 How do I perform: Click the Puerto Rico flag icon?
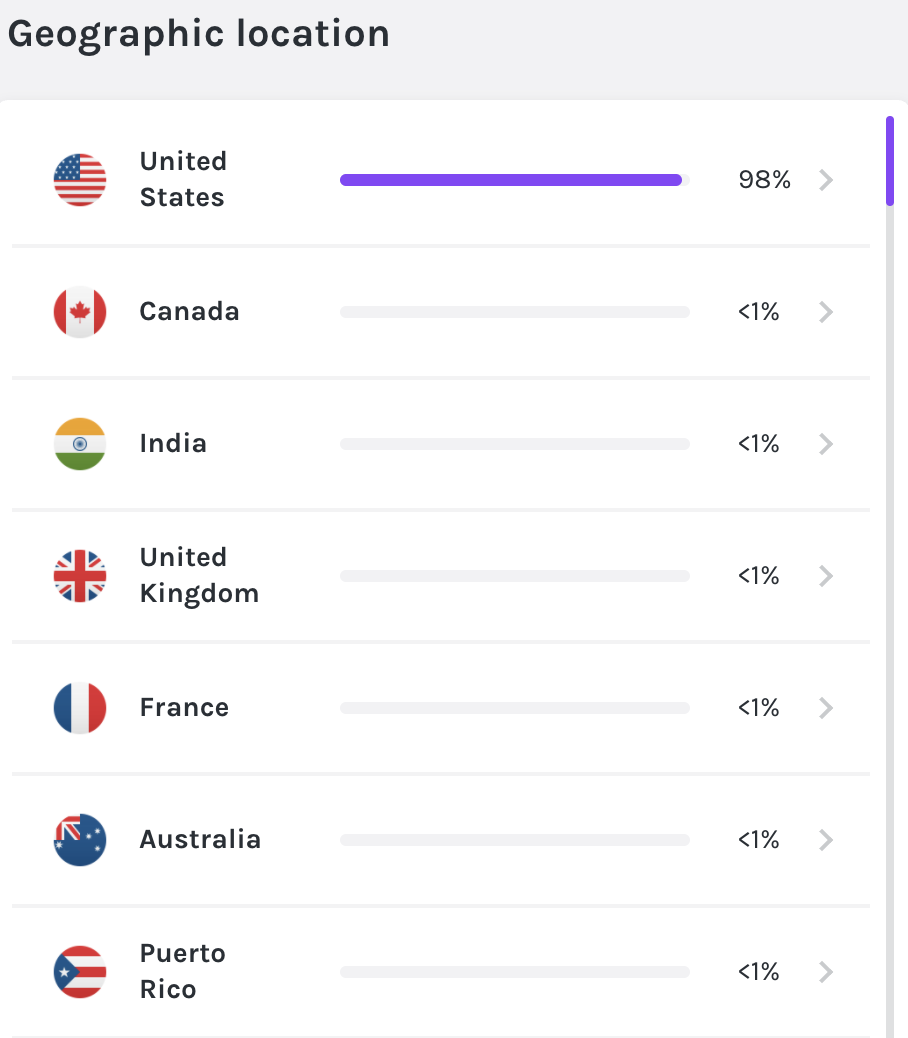tap(80, 972)
